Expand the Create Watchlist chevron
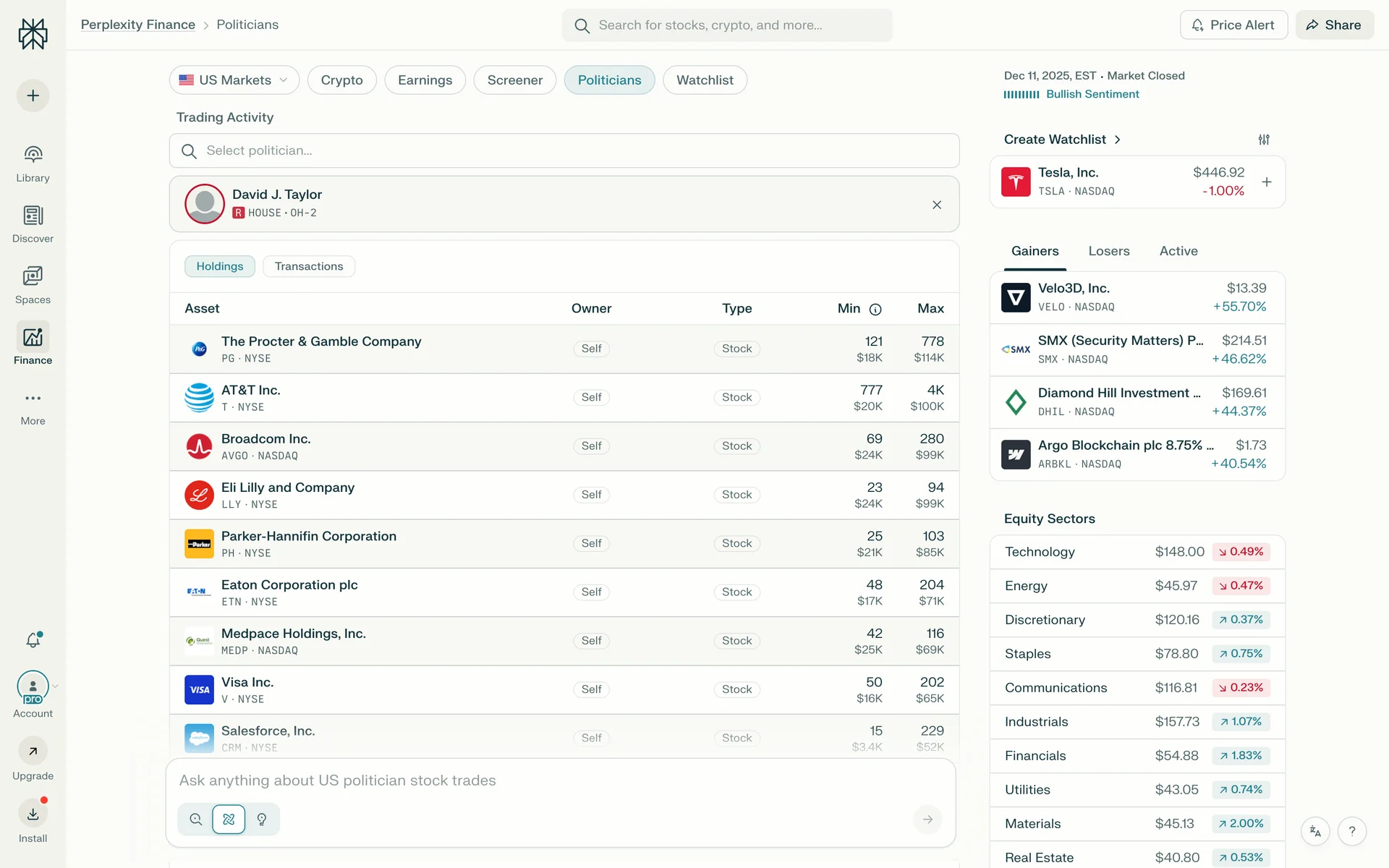1389x868 pixels. pos(1118,140)
